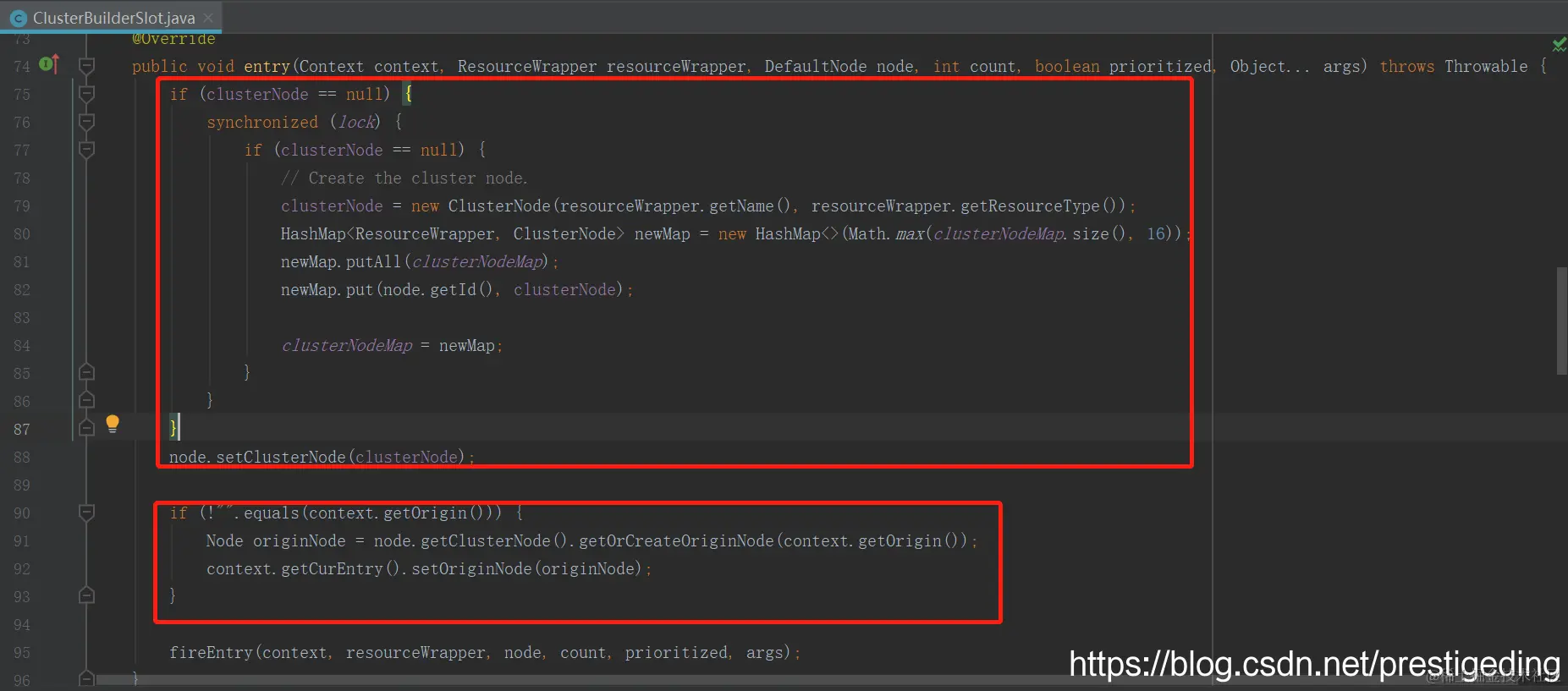The height and width of the screenshot is (691, 1568).
Task: Click the method name 'entry'
Action: (x=267, y=66)
